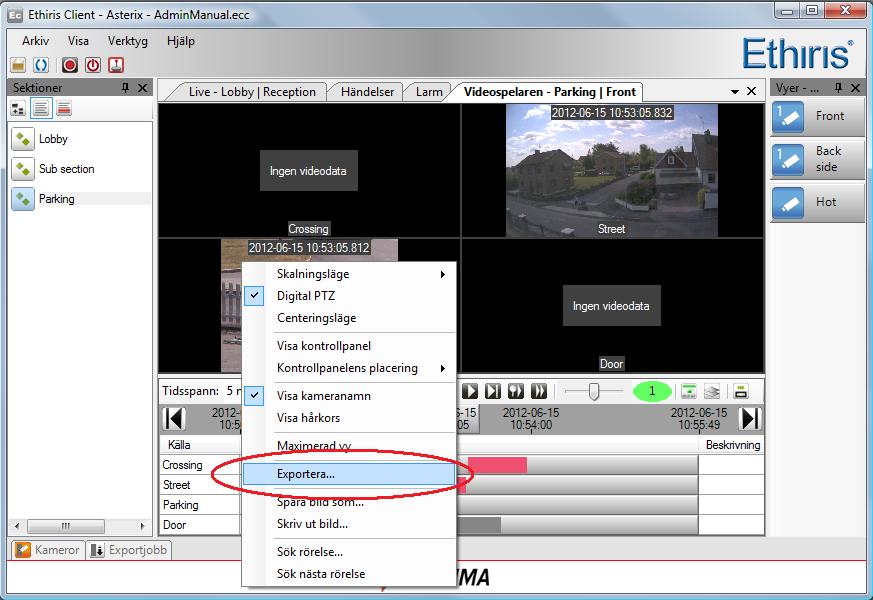Select the Parking timeline source row
Viewport: 873px width, 600px height.
click(x=180, y=505)
